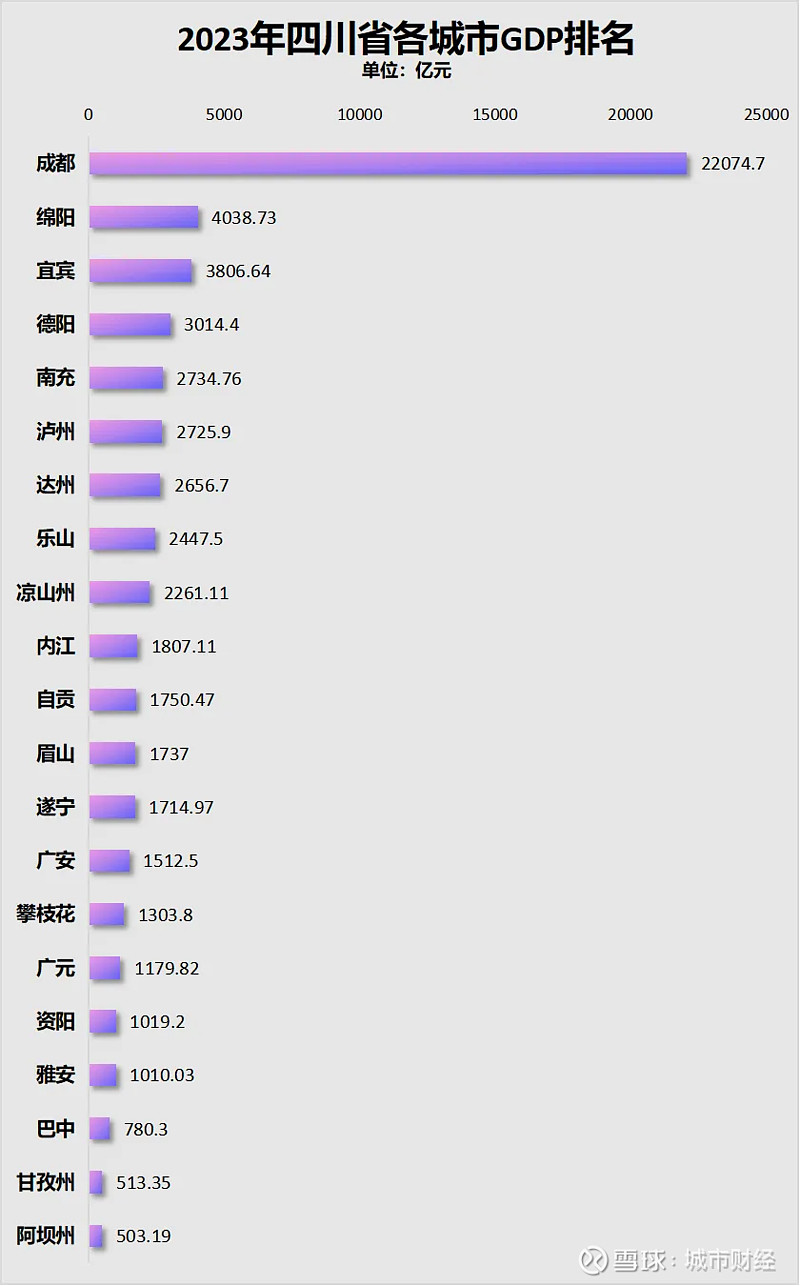Click the chart title about 2023 Sichuan GDP
This screenshot has height=1286, width=800.
pyautogui.click(x=406, y=40)
